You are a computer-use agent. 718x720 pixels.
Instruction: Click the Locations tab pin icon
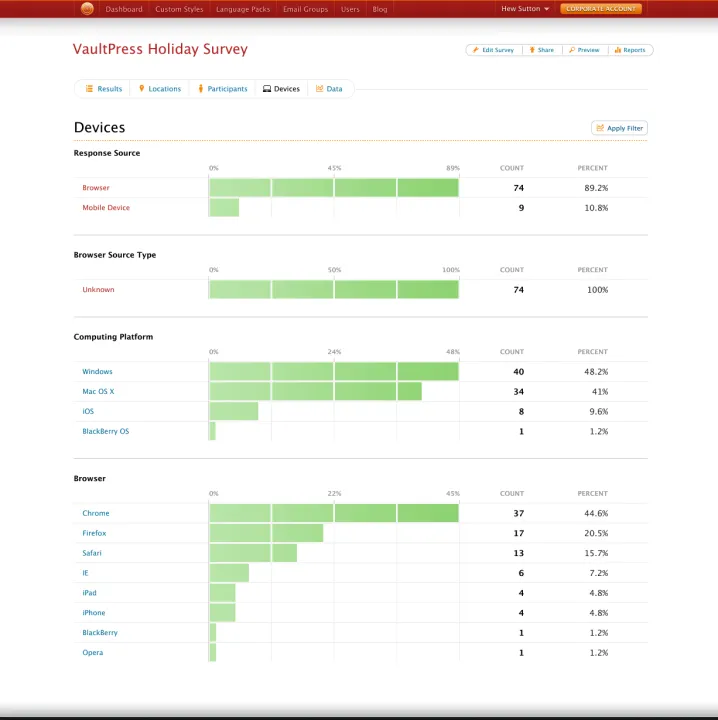coord(142,89)
